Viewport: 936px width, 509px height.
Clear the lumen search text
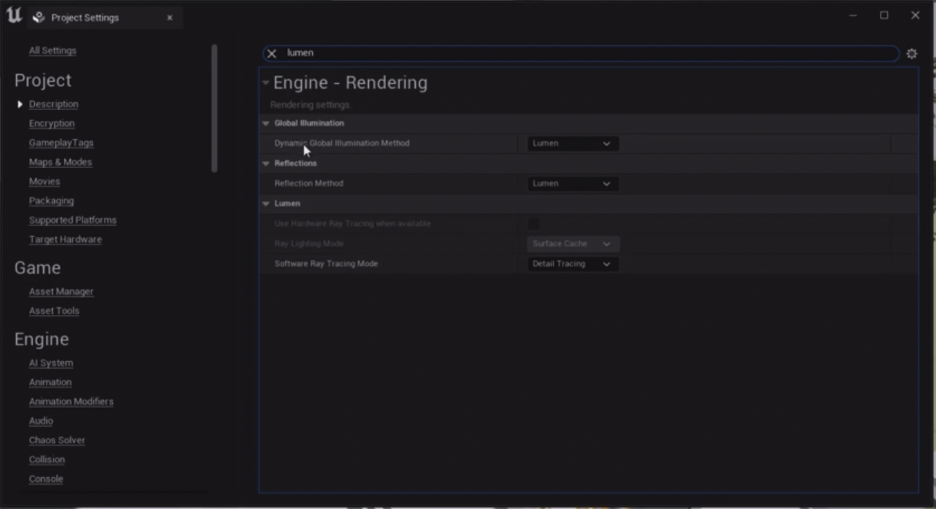coord(272,54)
